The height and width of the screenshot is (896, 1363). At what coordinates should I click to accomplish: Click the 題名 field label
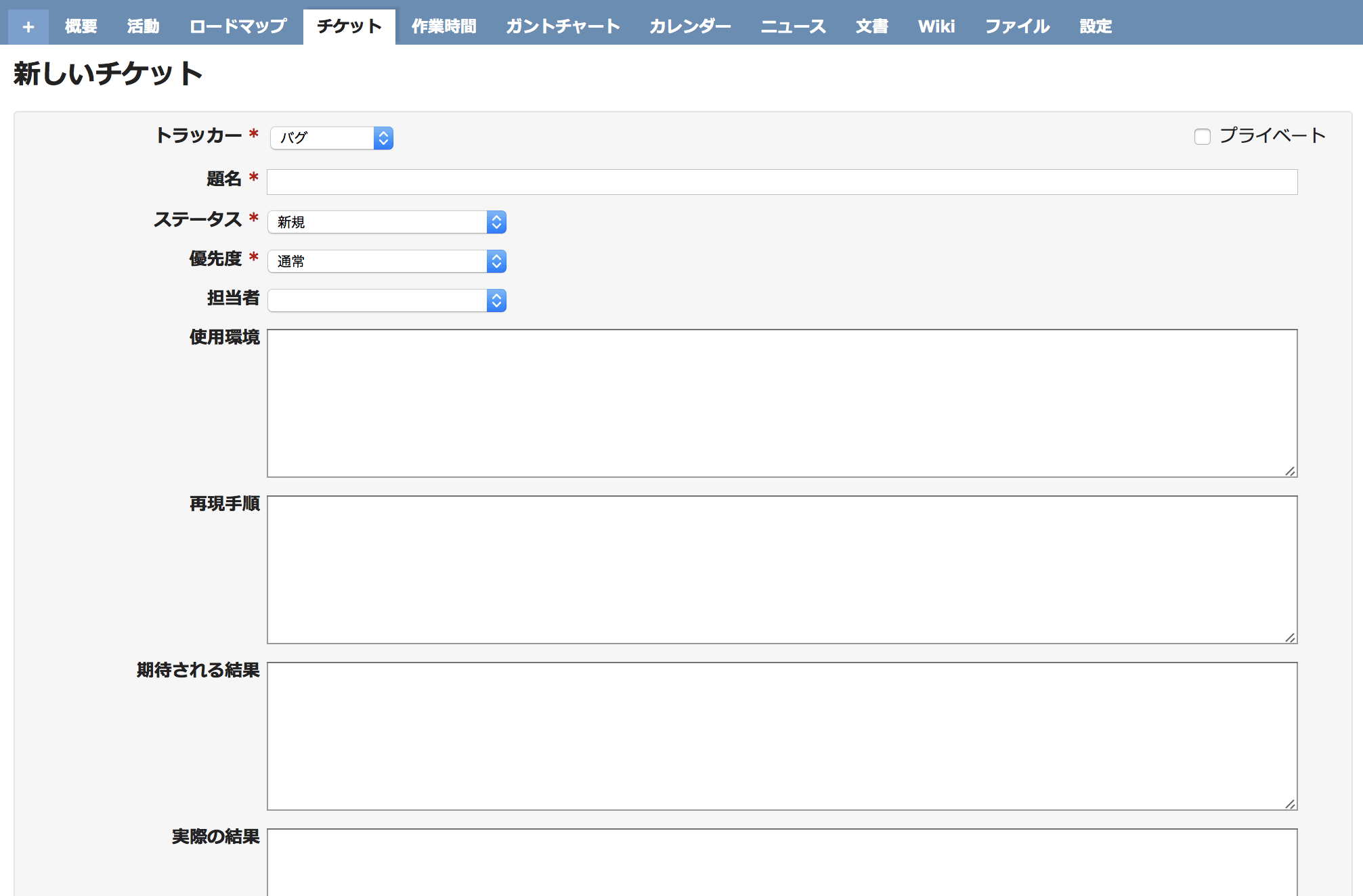224,179
